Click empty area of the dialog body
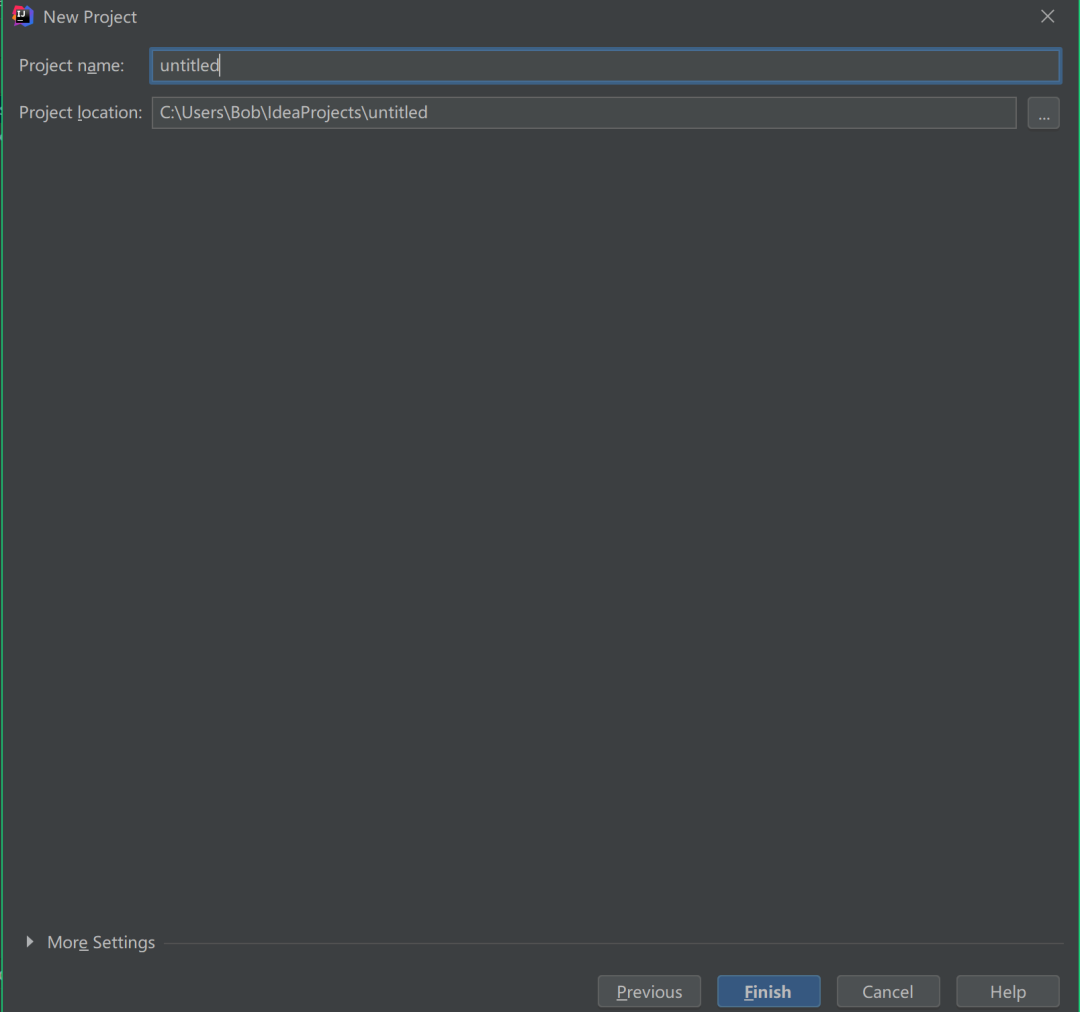 540,524
